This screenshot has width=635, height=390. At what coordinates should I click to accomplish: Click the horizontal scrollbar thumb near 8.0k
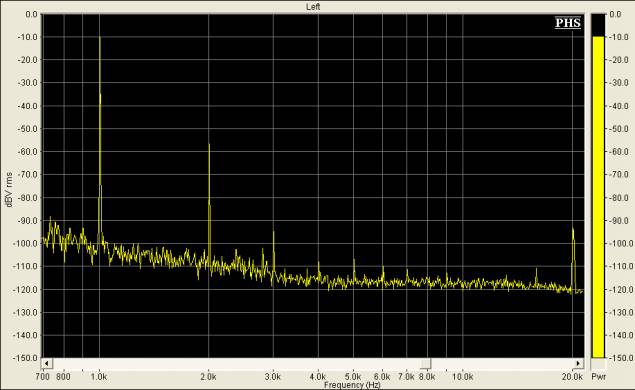coord(426,363)
